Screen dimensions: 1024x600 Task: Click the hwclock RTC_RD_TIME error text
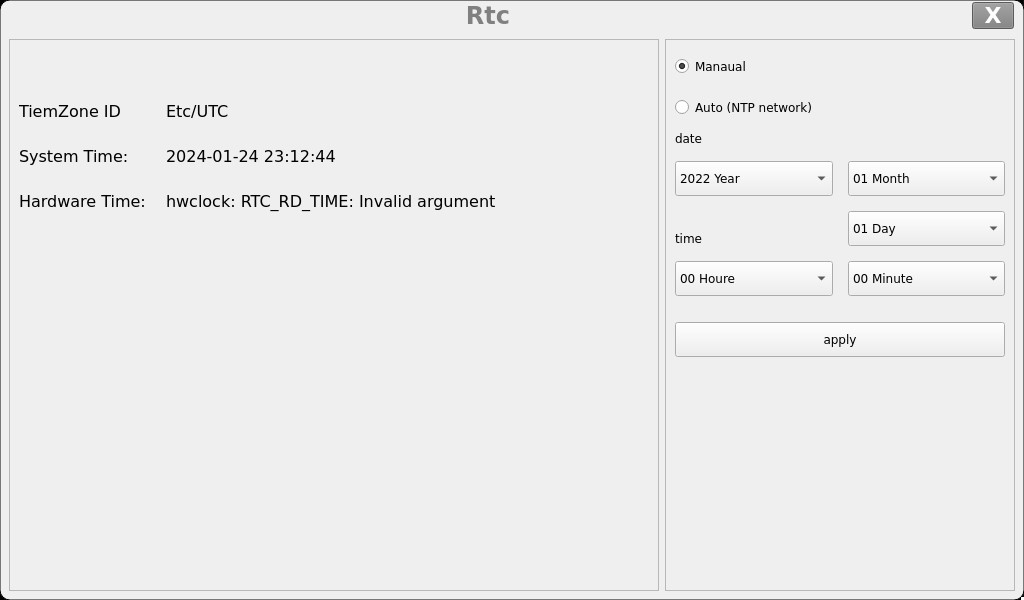click(330, 202)
